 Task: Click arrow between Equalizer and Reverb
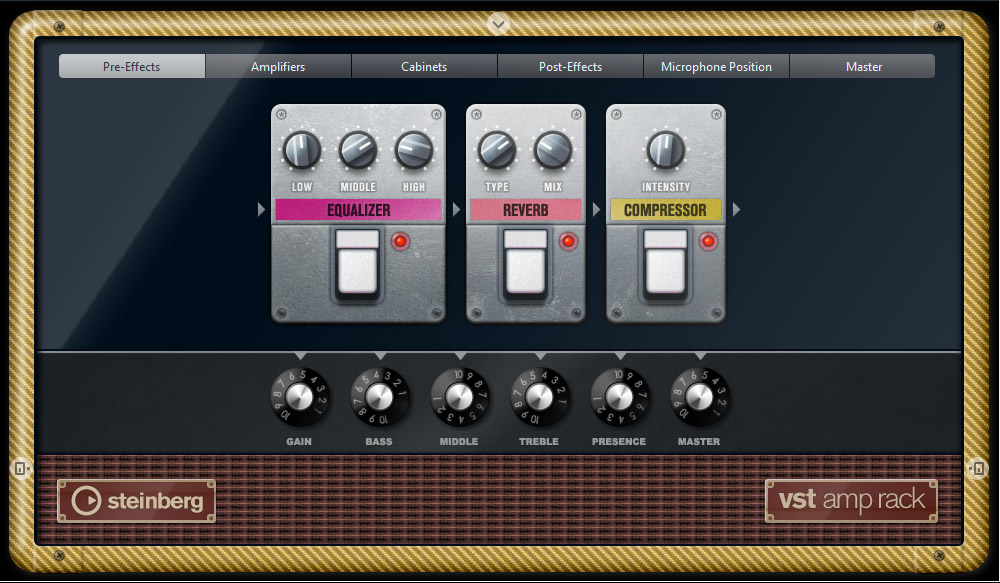[456, 209]
